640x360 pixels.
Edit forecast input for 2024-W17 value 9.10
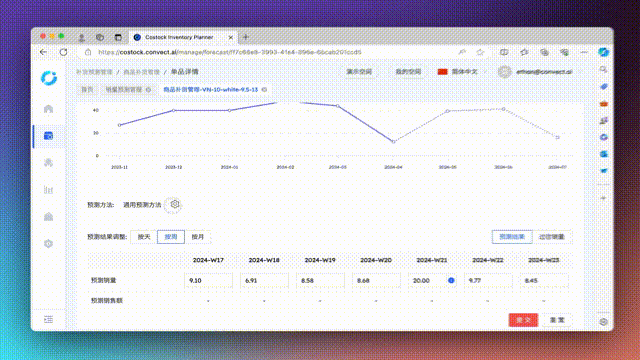(208, 280)
